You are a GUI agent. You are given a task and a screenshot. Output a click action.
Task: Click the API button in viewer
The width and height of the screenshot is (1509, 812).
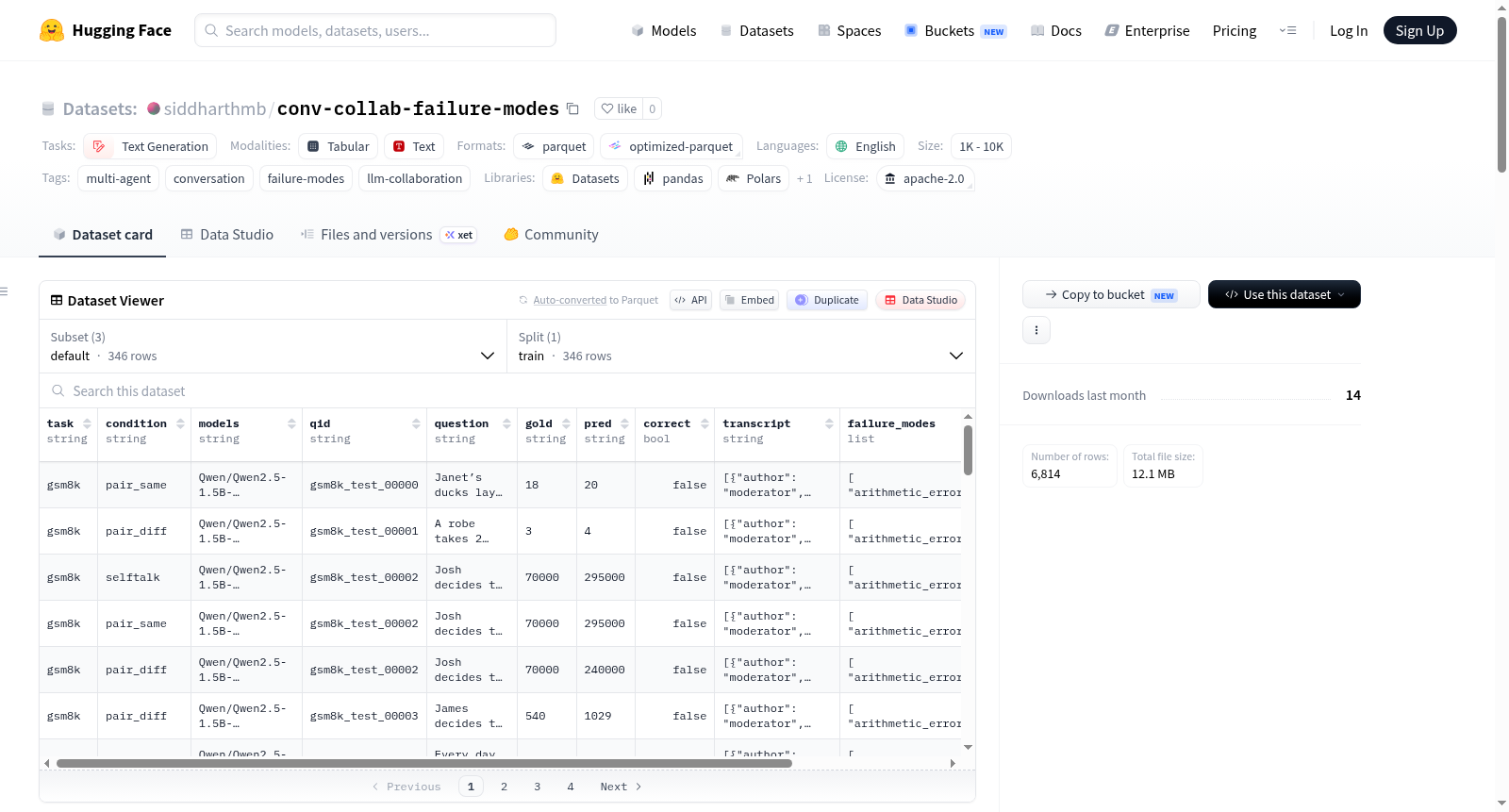click(691, 300)
